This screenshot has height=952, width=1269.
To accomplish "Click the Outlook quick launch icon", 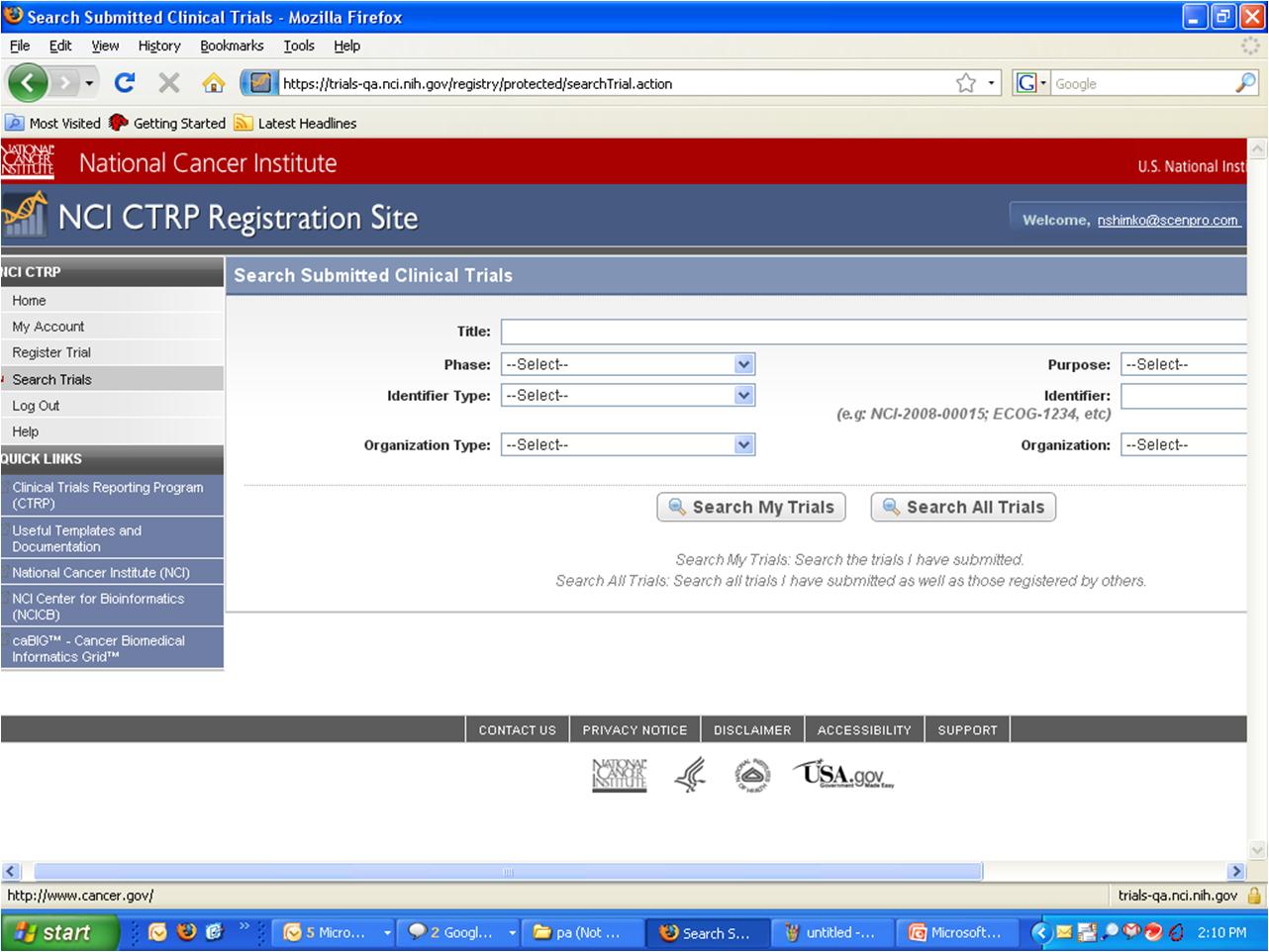I will coord(157,932).
